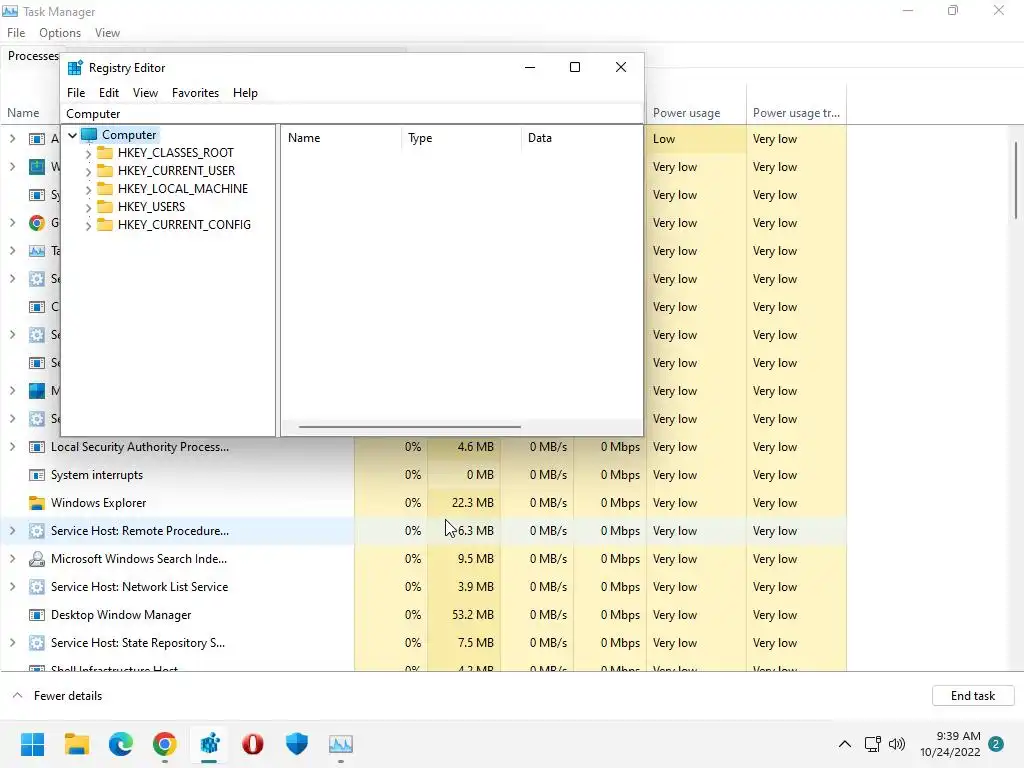This screenshot has width=1024, height=768.
Task: Open Registry Editor File menu
Action: click(76, 93)
